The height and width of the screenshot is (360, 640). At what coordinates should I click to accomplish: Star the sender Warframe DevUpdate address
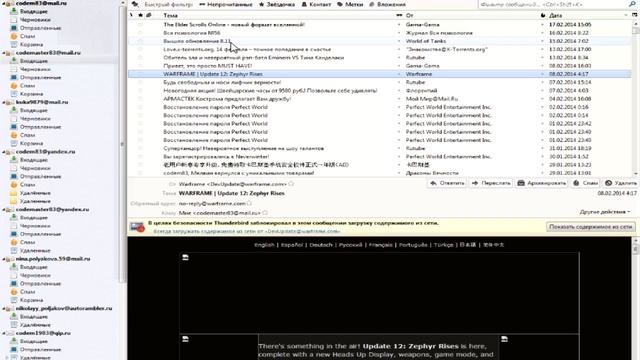[x=291, y=184]
